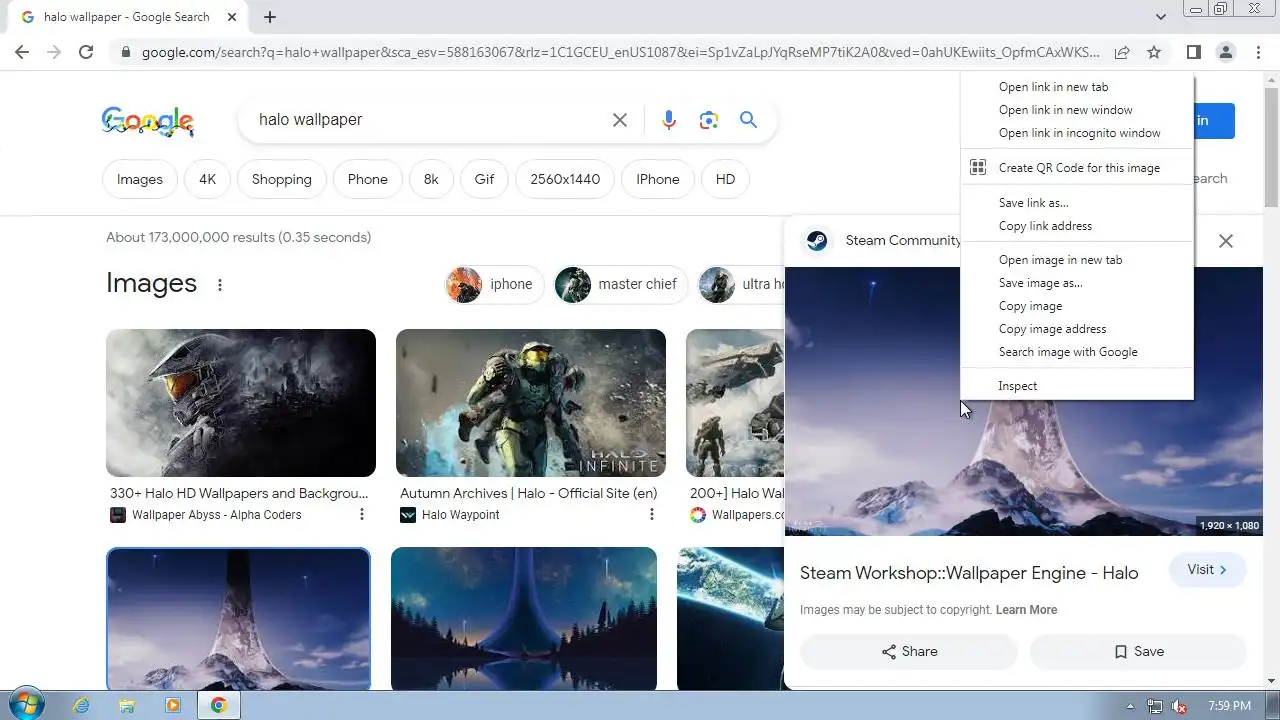This screenshot has height=720, width=1280.
Task: Open Internet Explorer from the taskbar
Action: 82,706
